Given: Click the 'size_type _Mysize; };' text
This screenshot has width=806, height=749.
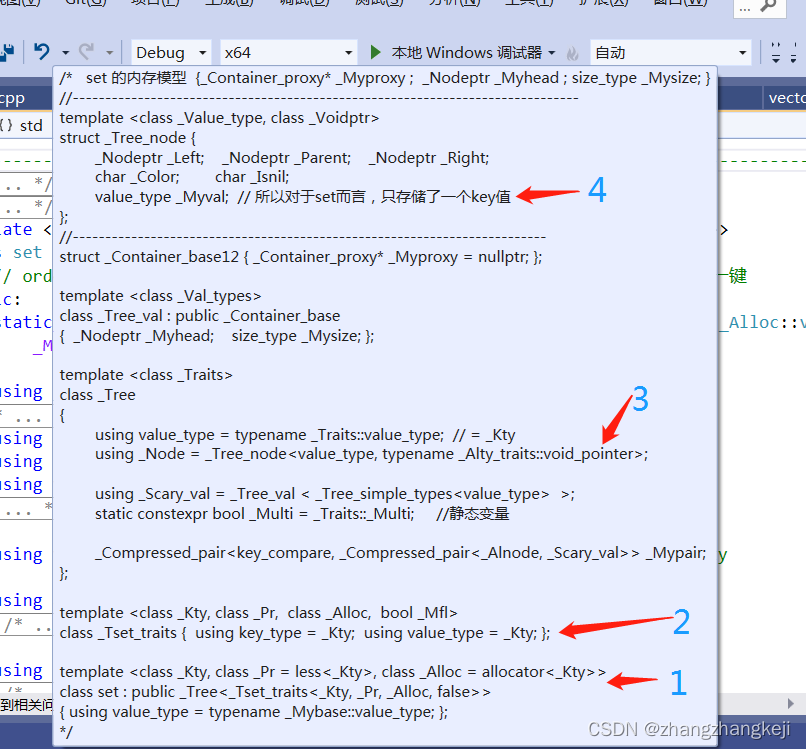Looking at the screenshot, I should [x=303, y=336].
